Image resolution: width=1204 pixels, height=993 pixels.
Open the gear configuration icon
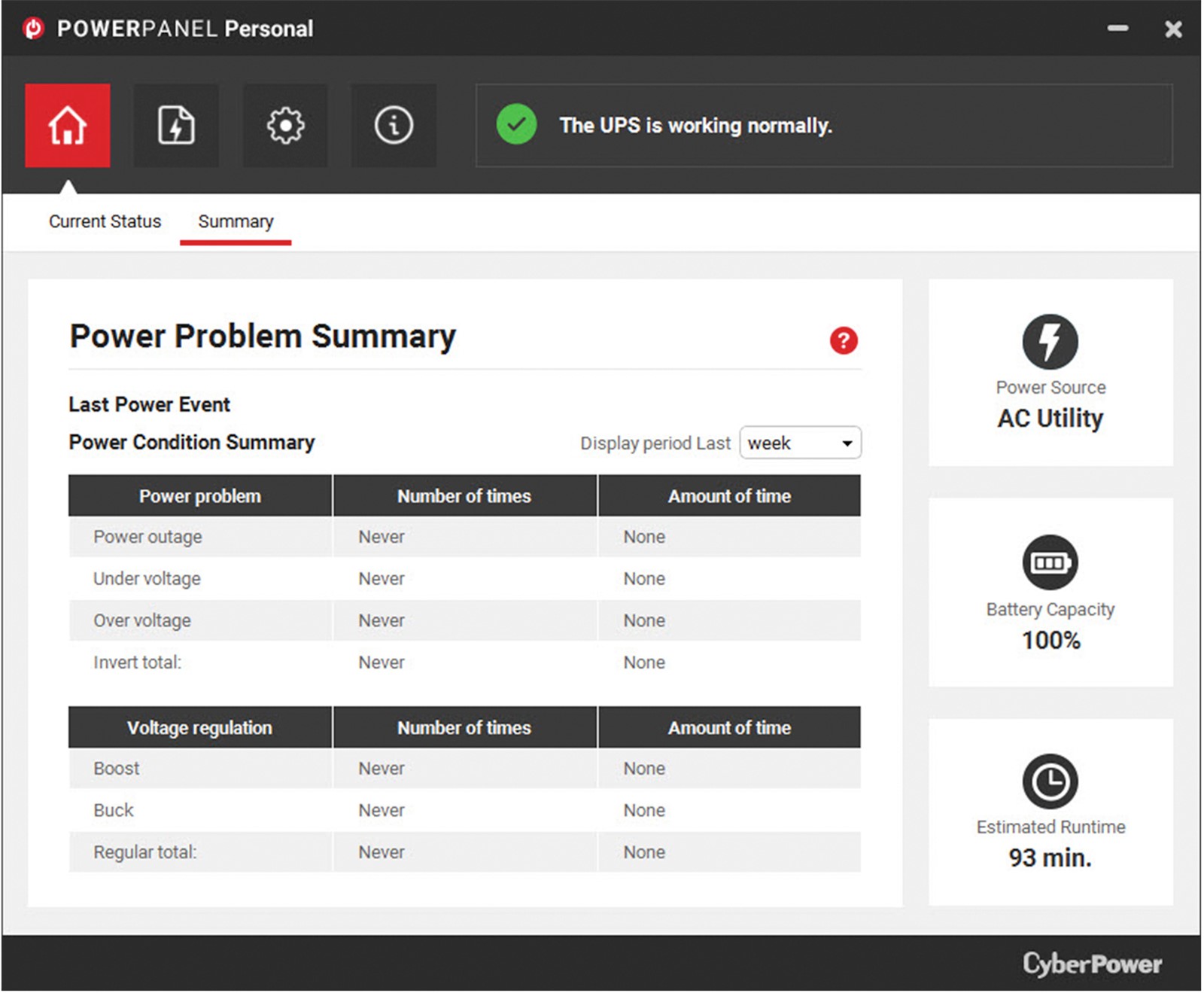point(285,125)
